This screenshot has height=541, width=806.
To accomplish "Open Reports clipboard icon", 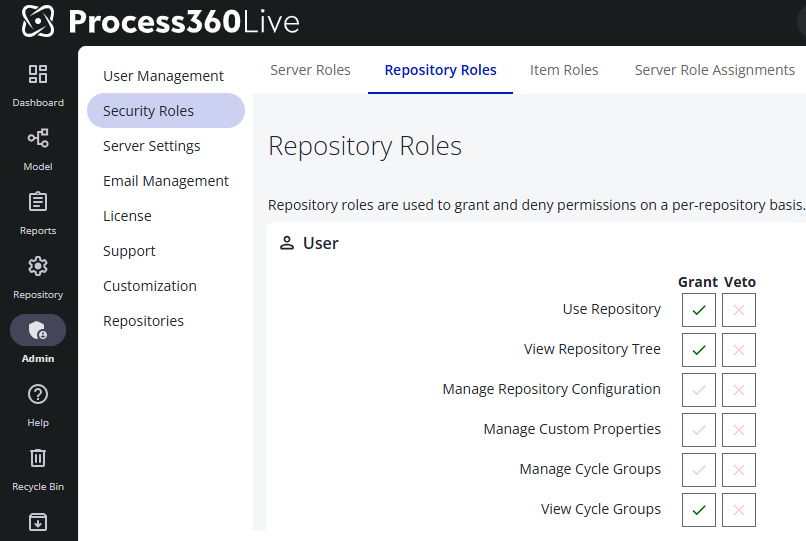I will (38, 203).
